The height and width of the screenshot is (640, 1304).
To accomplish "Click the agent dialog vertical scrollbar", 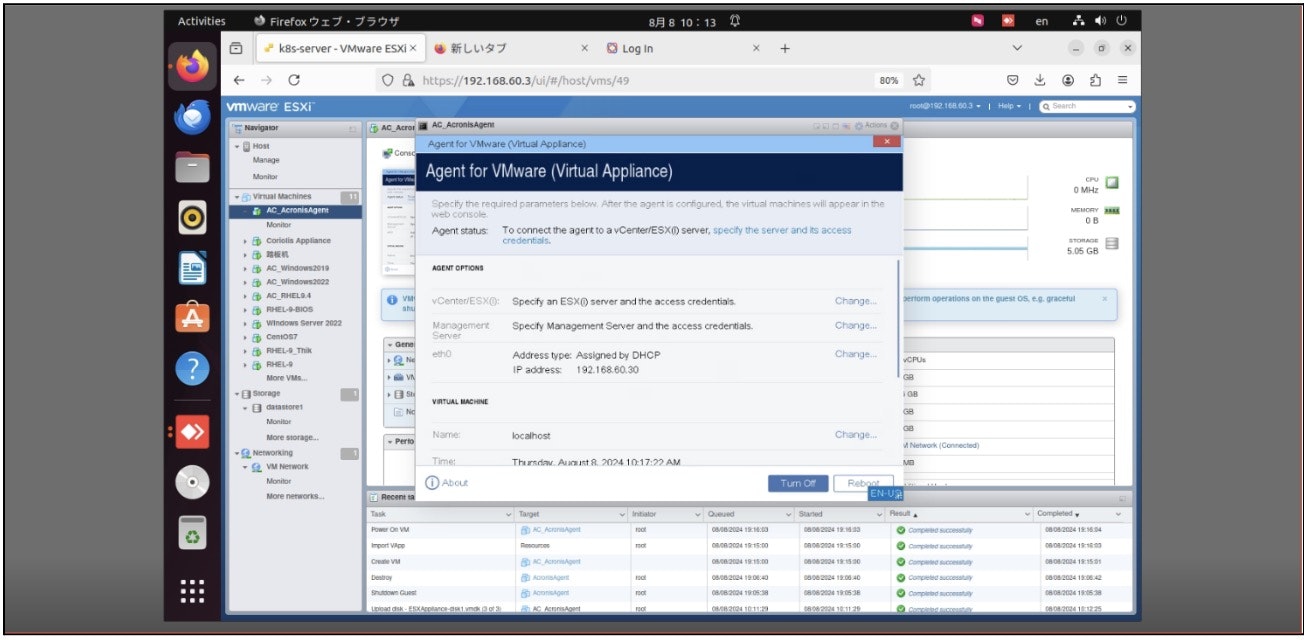I will coord(898,318).
